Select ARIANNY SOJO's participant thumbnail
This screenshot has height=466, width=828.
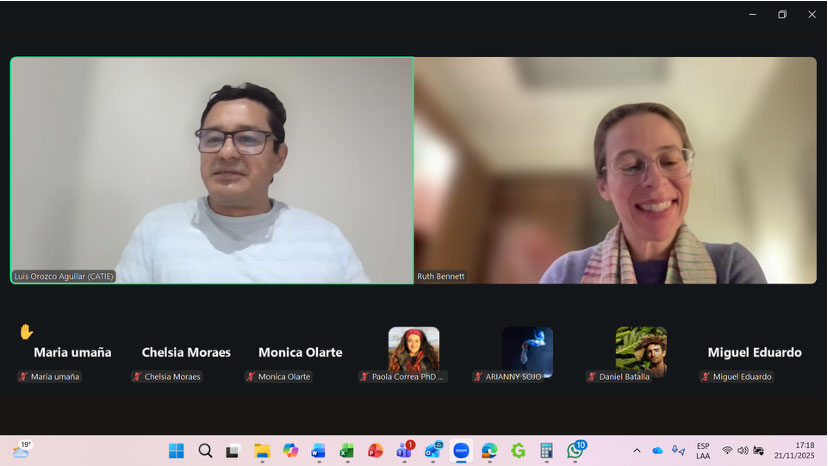point(527,351)
